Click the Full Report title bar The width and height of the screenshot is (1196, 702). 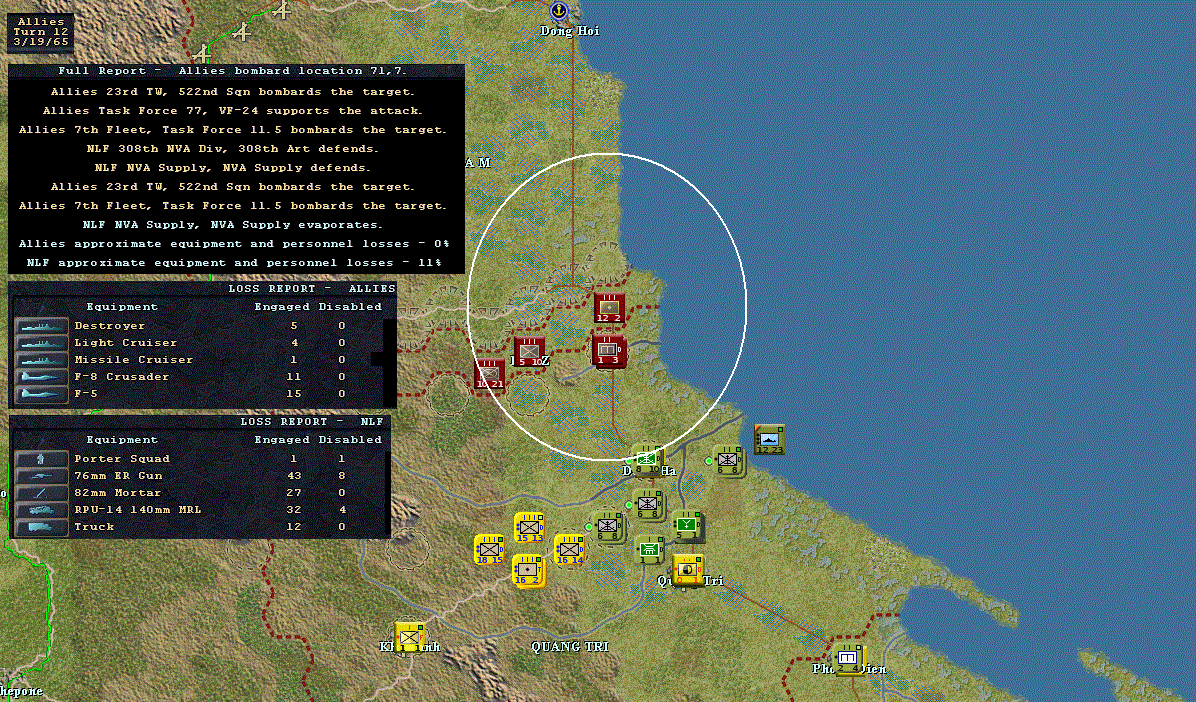point(236,71)
